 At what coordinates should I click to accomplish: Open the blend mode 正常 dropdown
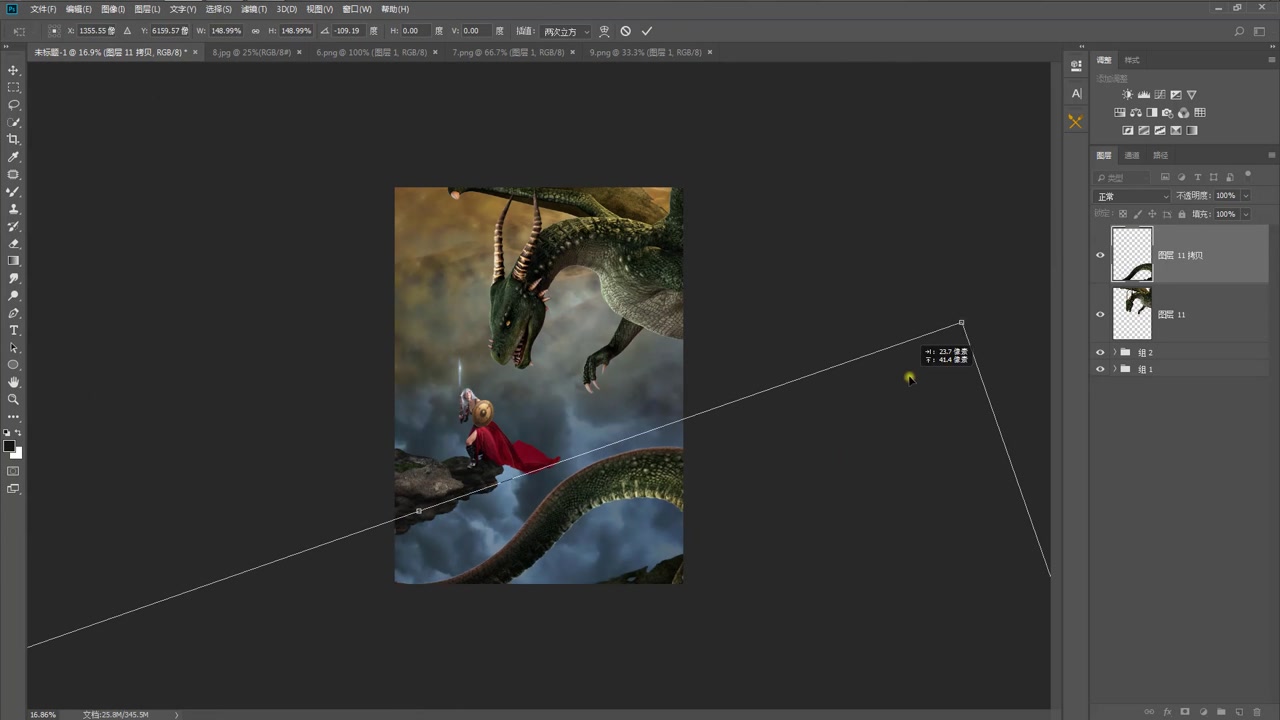click(x=1132, y=196)
